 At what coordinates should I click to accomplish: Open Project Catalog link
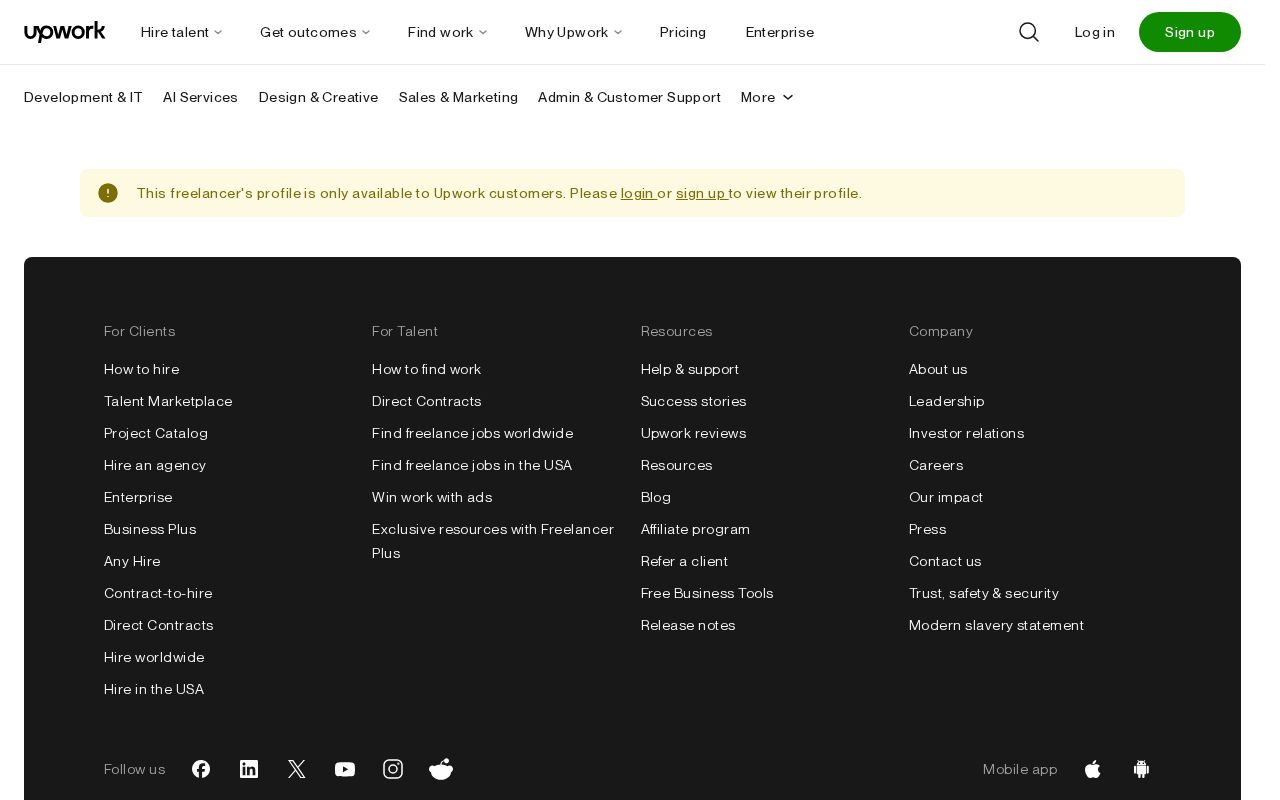[x=156, y=433]
